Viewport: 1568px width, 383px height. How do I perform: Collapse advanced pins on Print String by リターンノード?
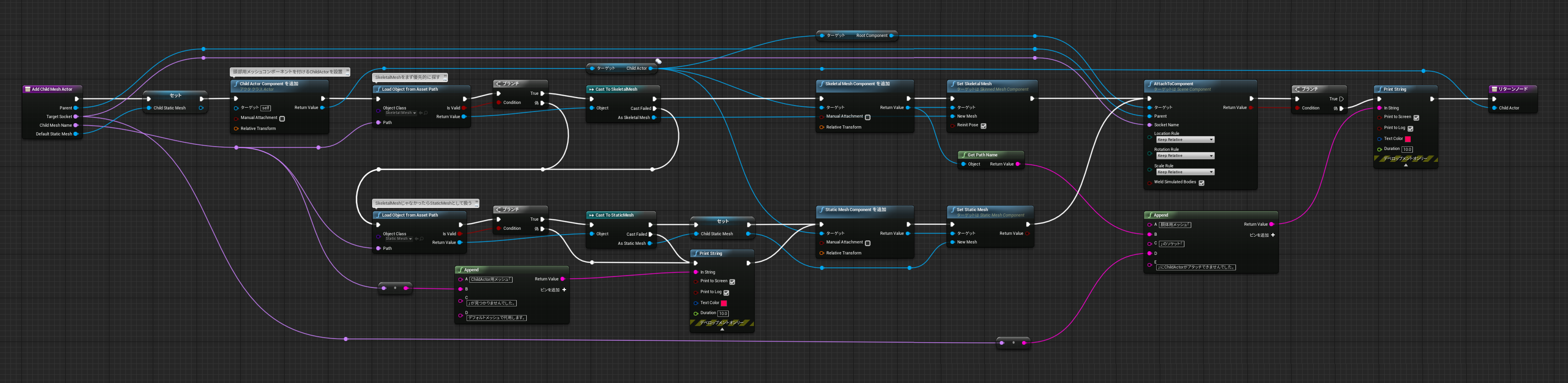coord(1406,165)
